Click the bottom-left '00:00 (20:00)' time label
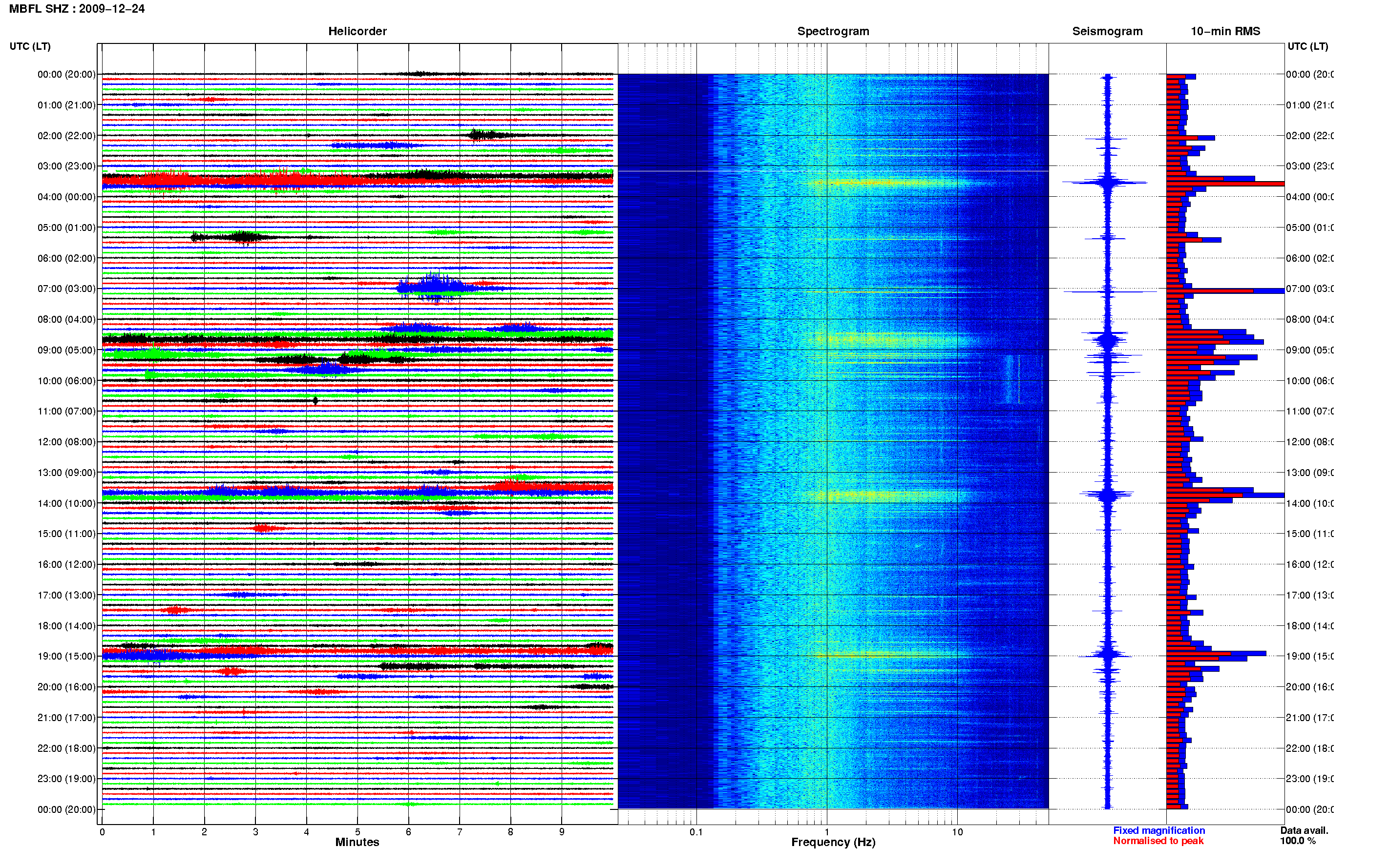The width and height of the screenshot is (1389, 868). click(x=66, y=809)
